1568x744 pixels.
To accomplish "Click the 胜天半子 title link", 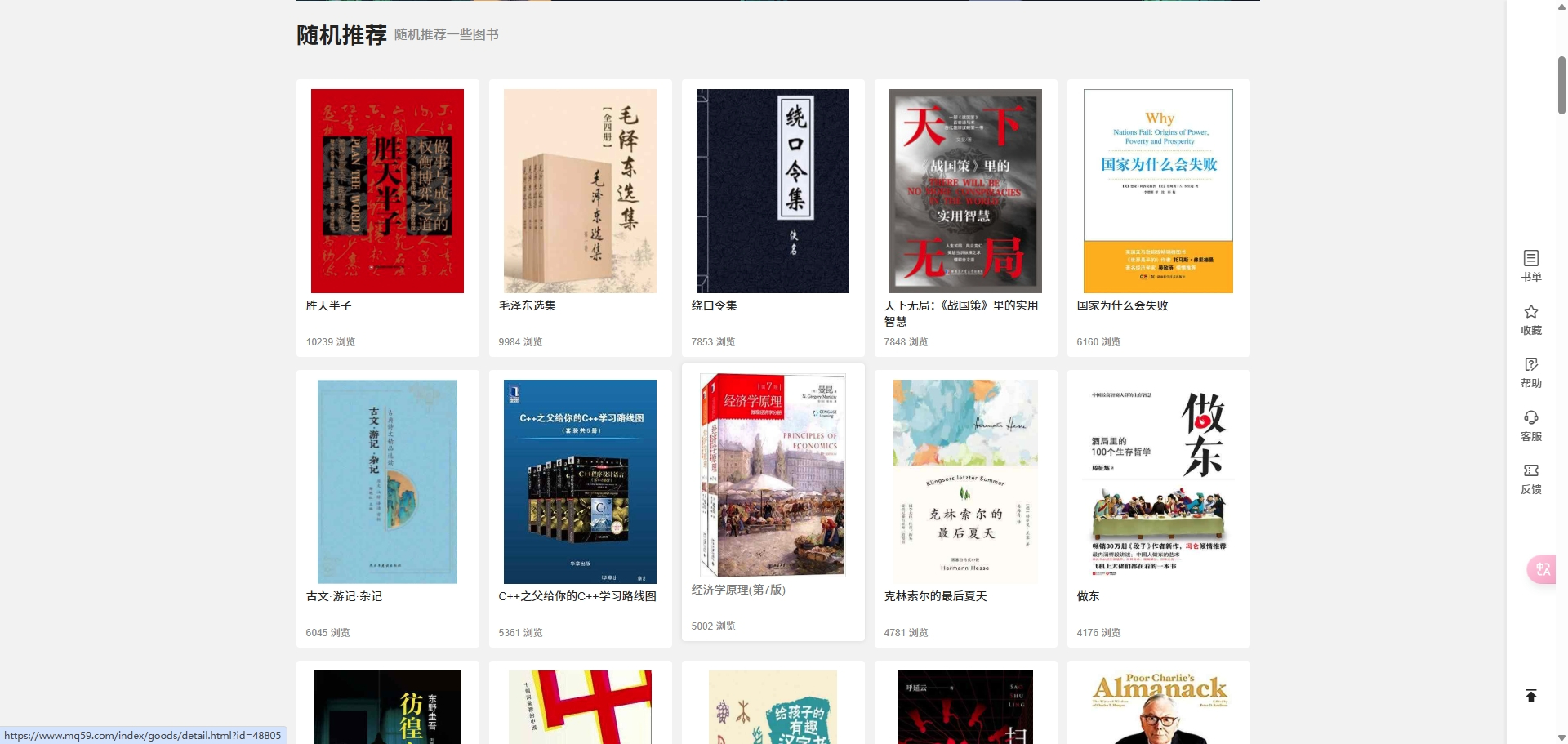I will (x=329, y=305).
